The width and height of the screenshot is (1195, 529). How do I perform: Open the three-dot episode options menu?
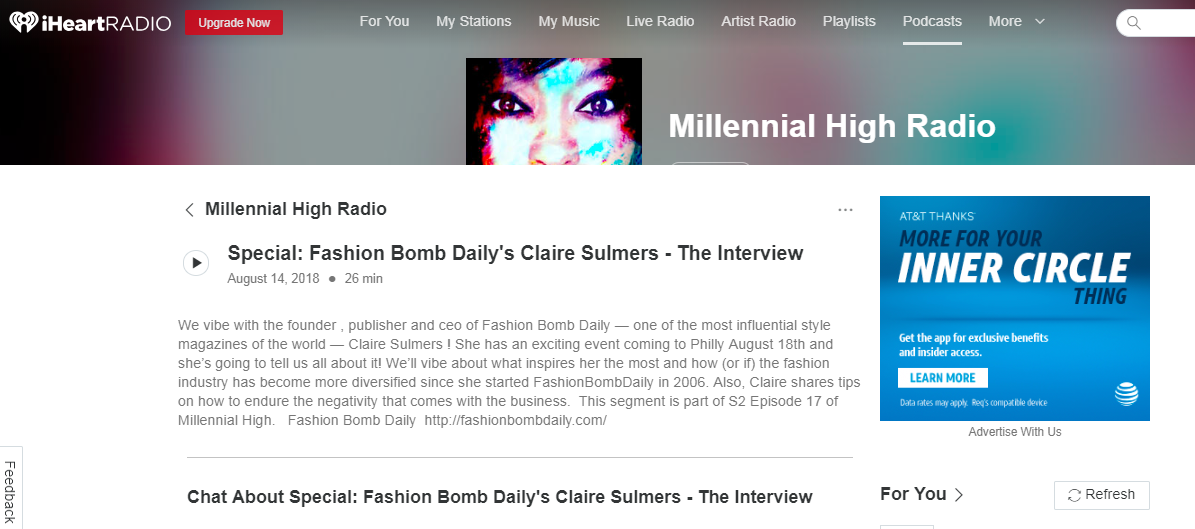click(845, 210)
